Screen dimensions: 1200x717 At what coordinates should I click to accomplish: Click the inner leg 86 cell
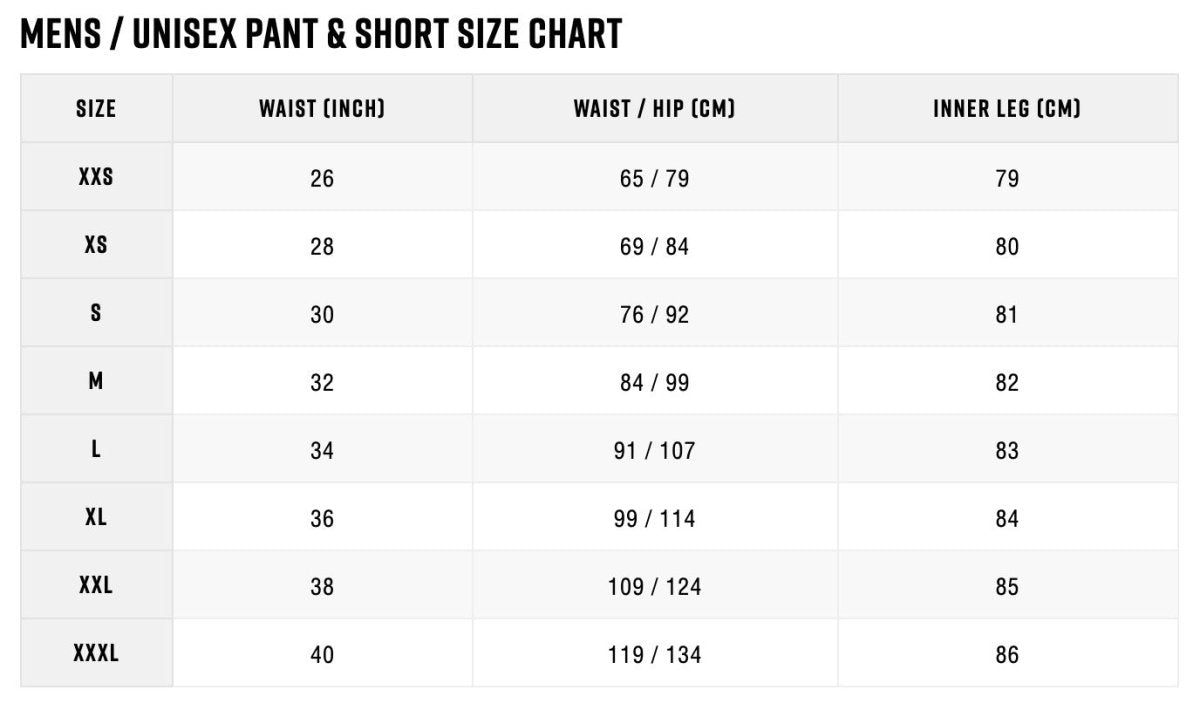(1007, 655)
